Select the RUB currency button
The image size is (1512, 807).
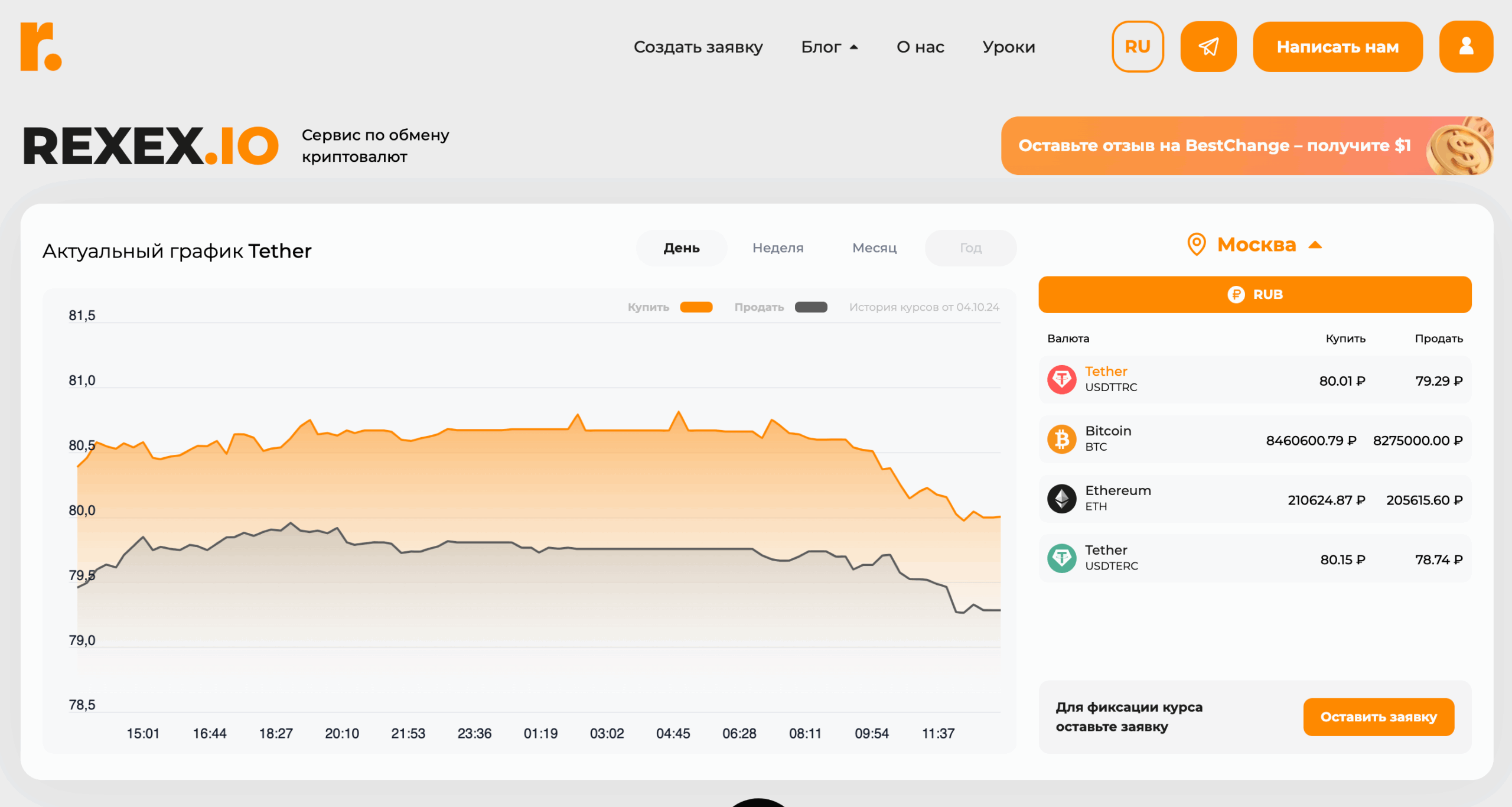(x=1254, y=294)
